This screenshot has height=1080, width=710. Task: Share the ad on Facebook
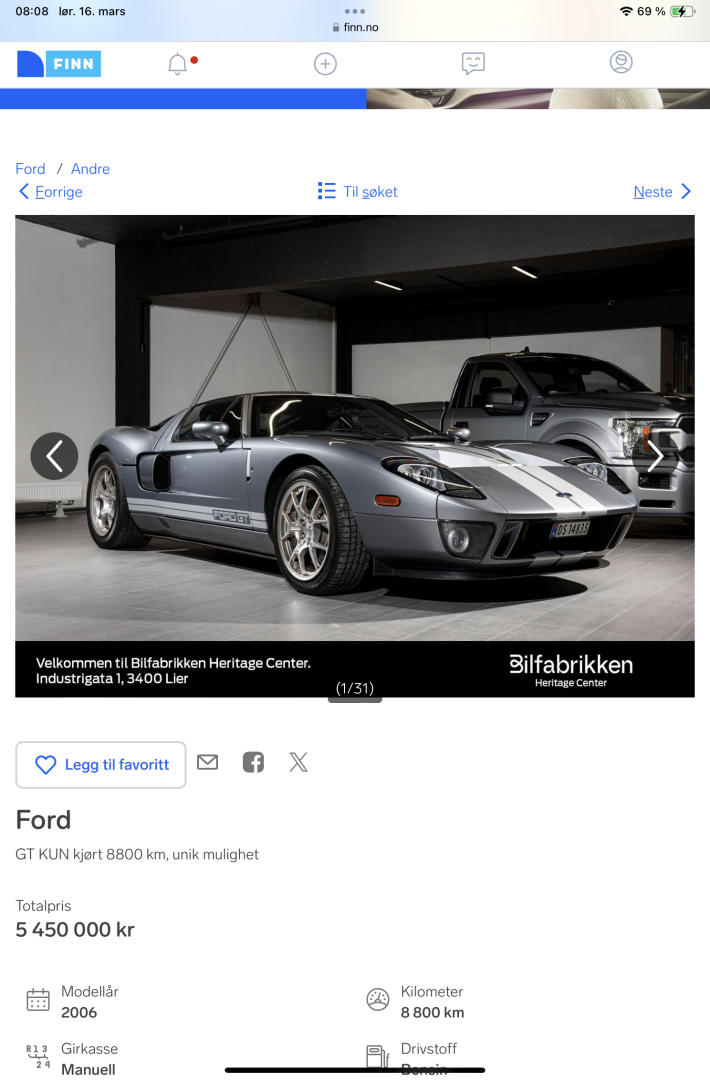tap(253, 762)
